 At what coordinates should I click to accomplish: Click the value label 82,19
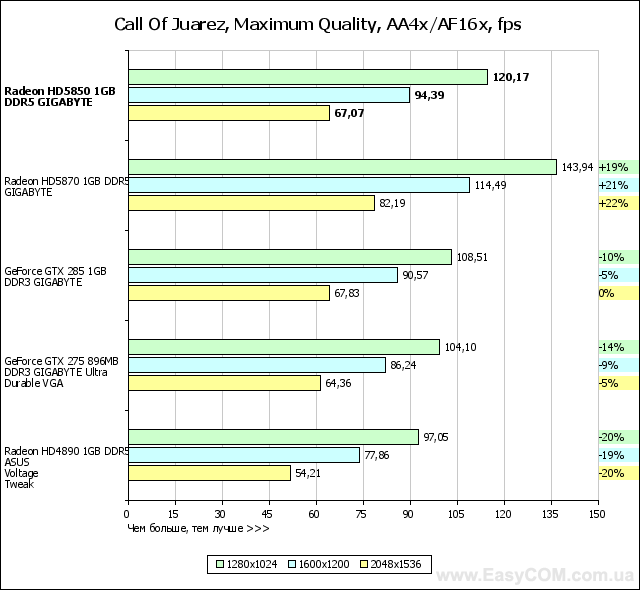(x=393, y=203)
